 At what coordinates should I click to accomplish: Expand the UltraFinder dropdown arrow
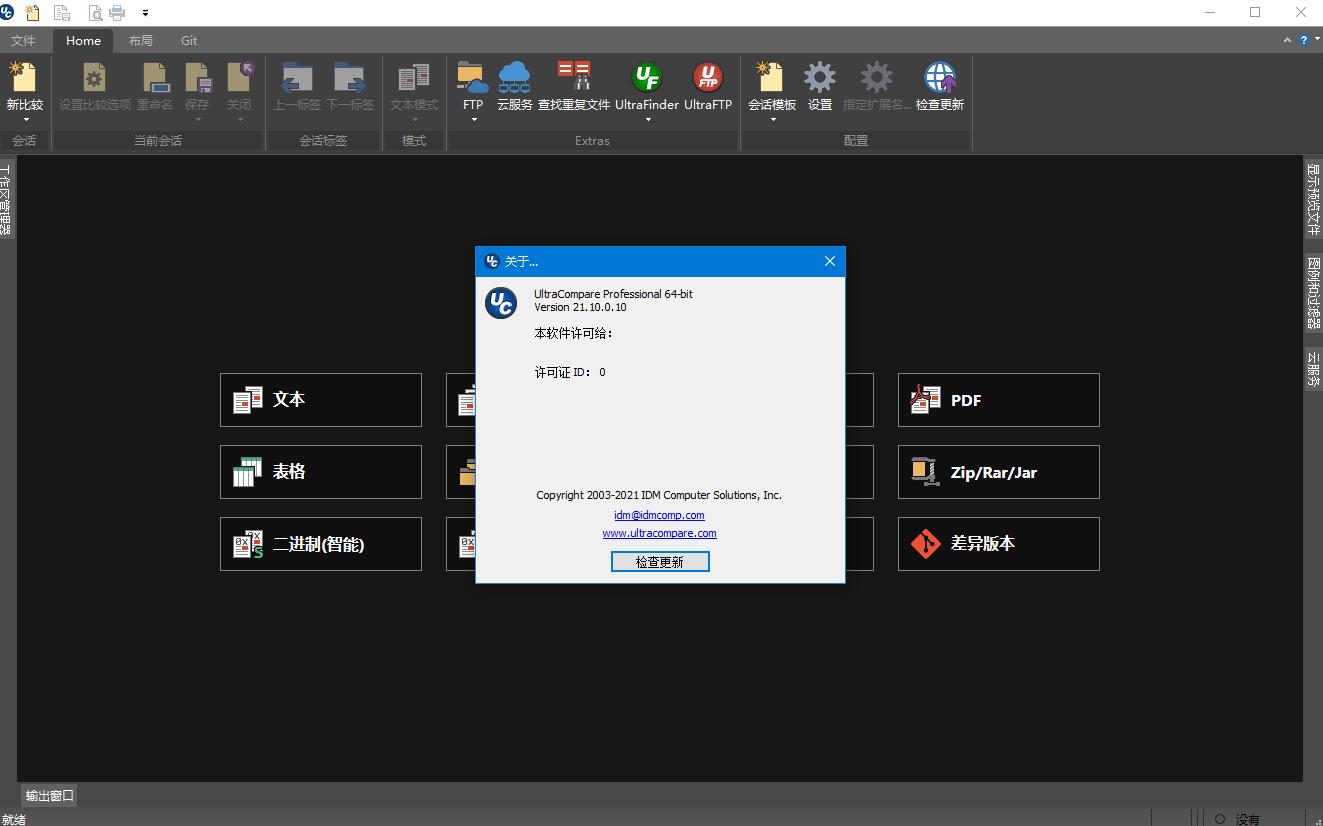click(647, 120)
